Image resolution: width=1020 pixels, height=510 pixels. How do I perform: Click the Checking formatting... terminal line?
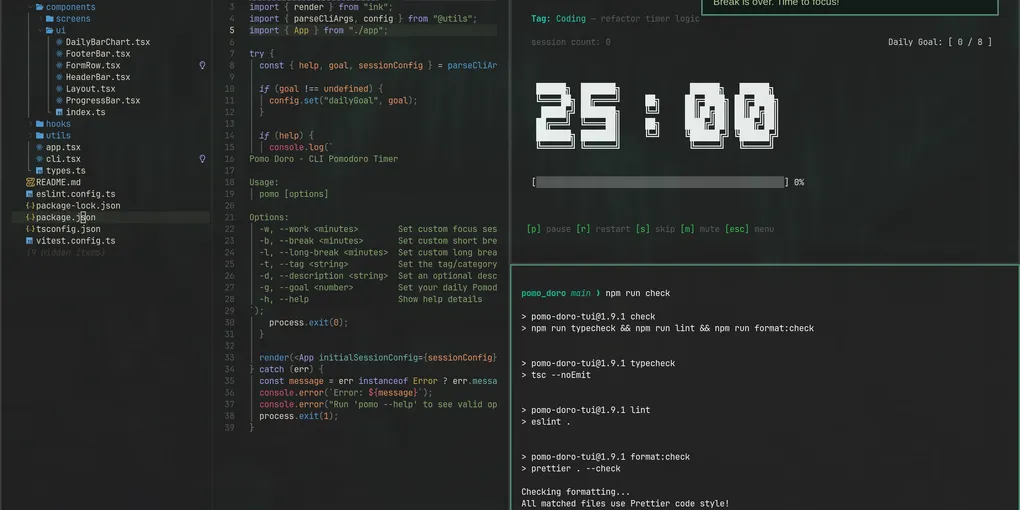[576, 492]
